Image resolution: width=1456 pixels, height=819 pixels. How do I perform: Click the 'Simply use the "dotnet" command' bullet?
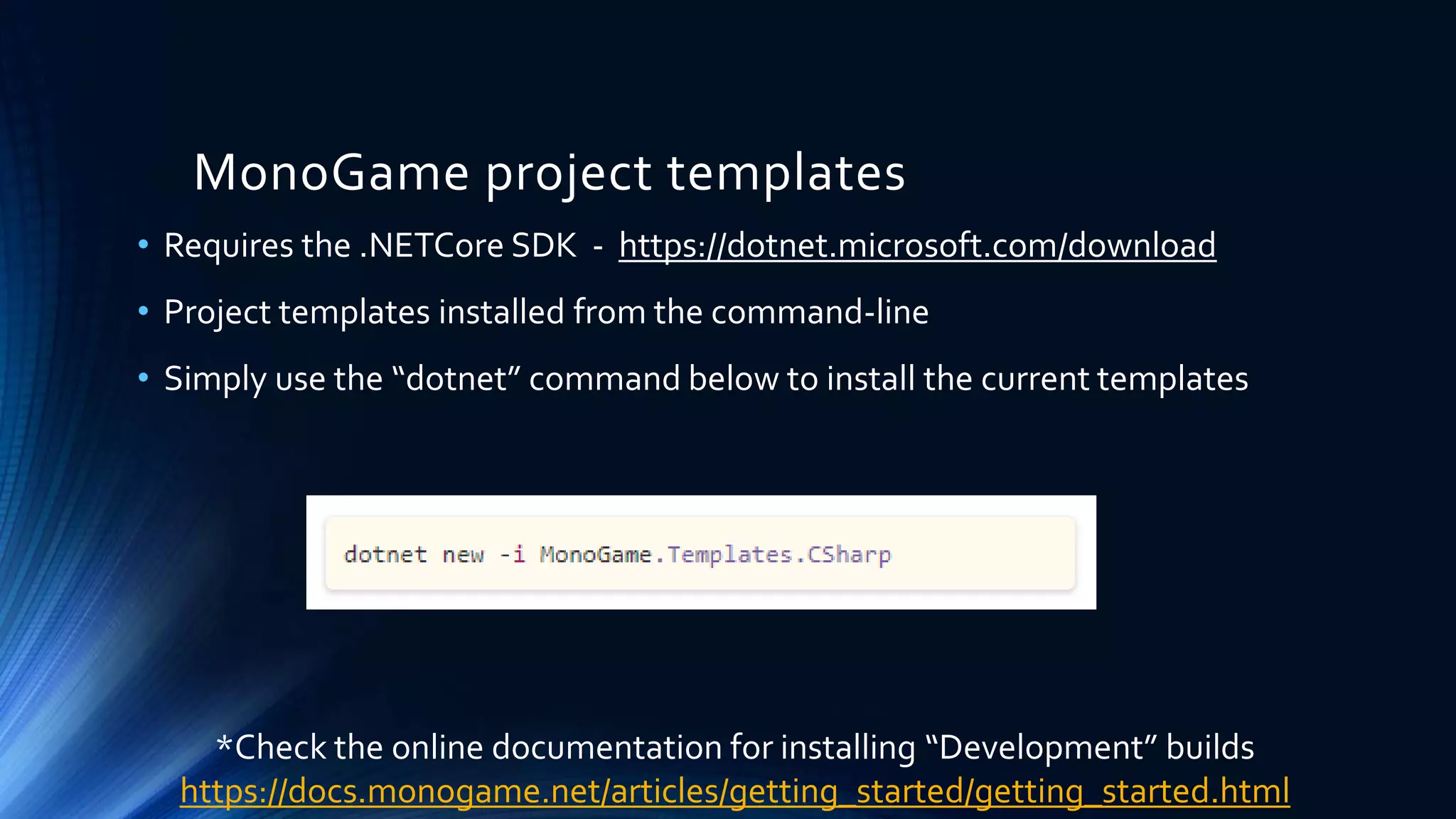coord(706,379)
